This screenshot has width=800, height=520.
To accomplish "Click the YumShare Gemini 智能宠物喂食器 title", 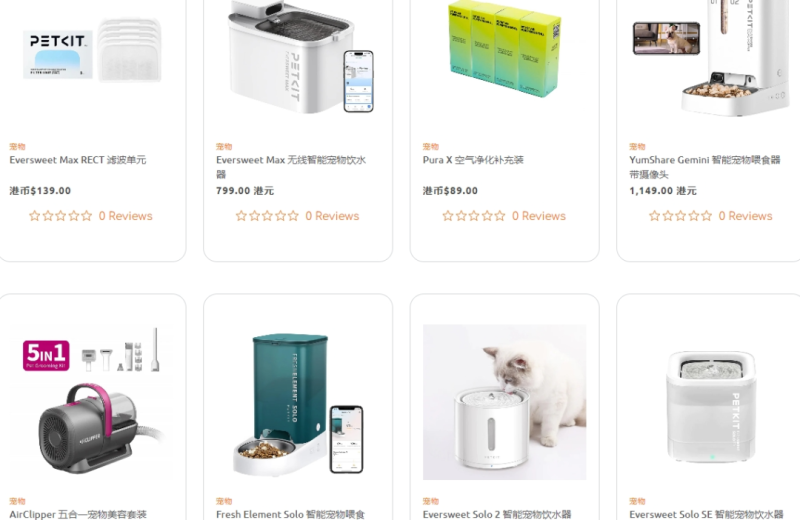I will 705,167.
